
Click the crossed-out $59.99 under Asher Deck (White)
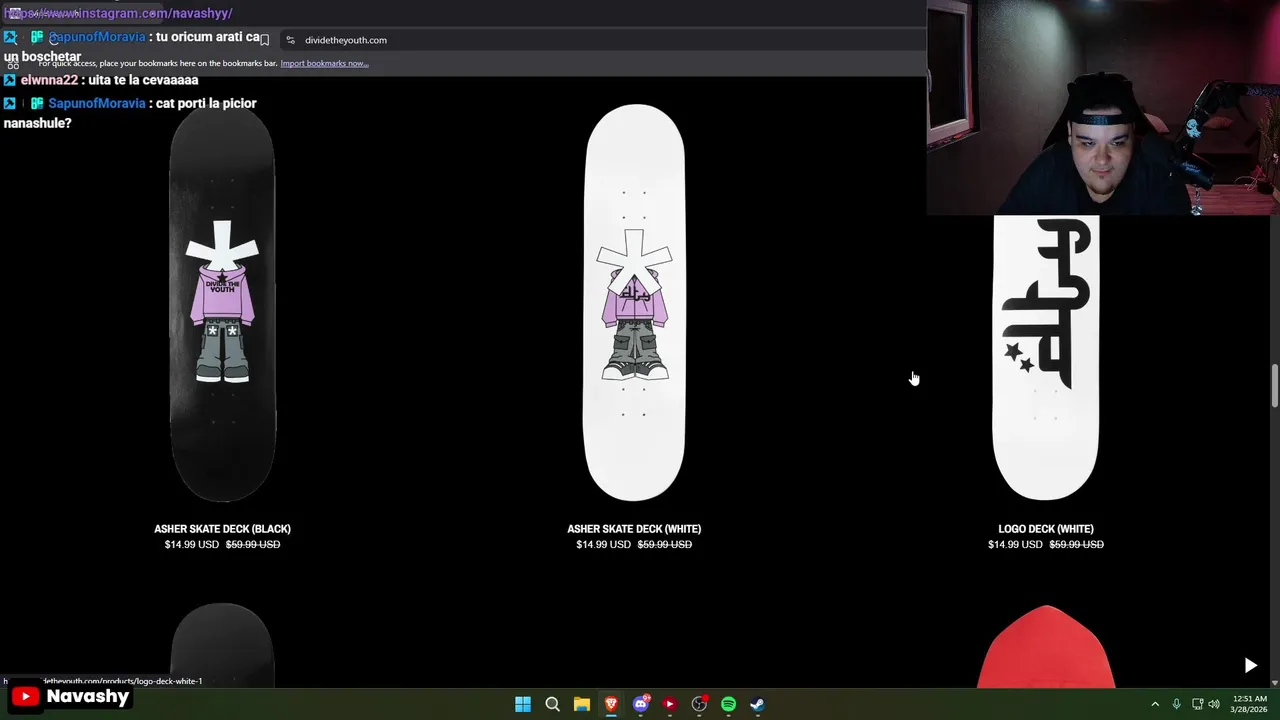665,545
